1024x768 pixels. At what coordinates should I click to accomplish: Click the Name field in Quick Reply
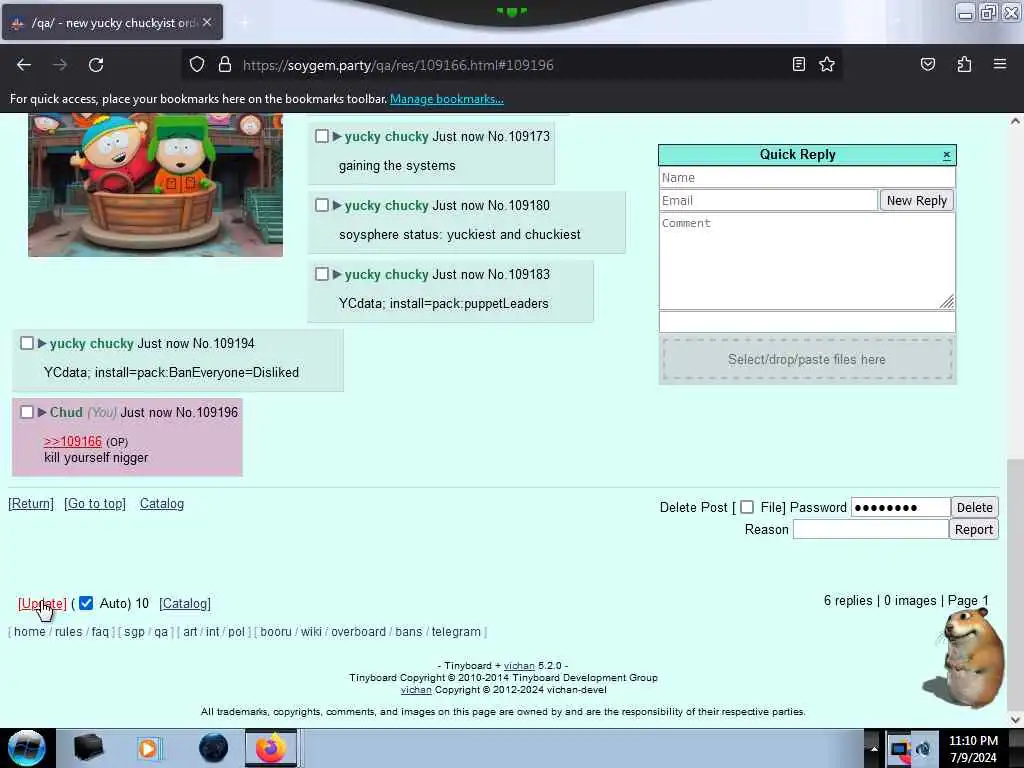807,178
